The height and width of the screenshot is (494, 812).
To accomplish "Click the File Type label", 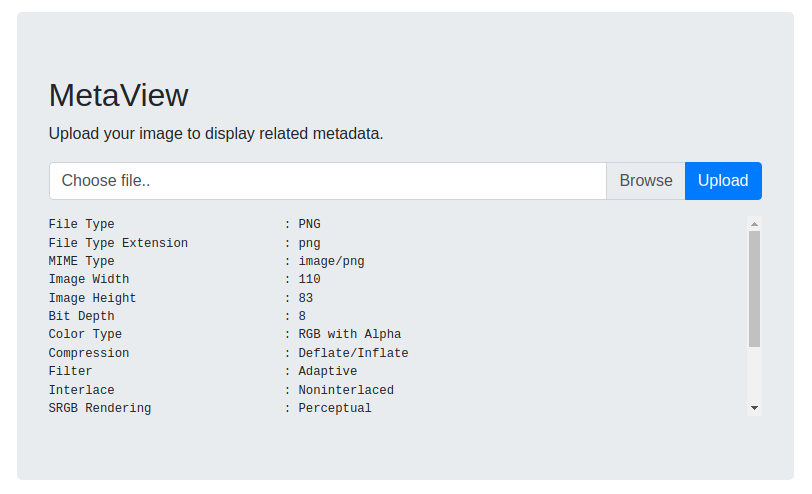I will (x=81, y=224).
